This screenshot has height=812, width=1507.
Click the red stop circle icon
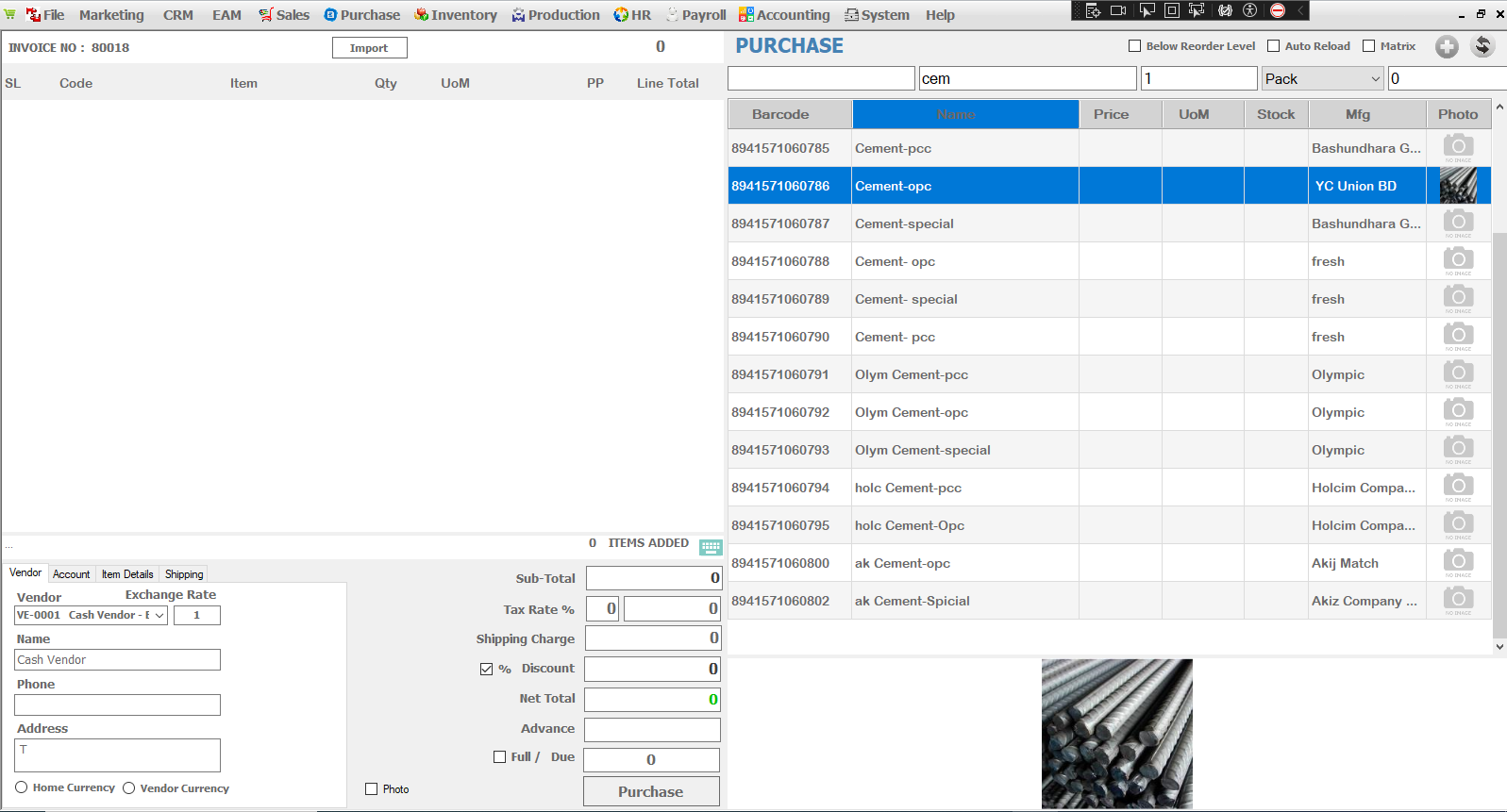[1278, 10]
